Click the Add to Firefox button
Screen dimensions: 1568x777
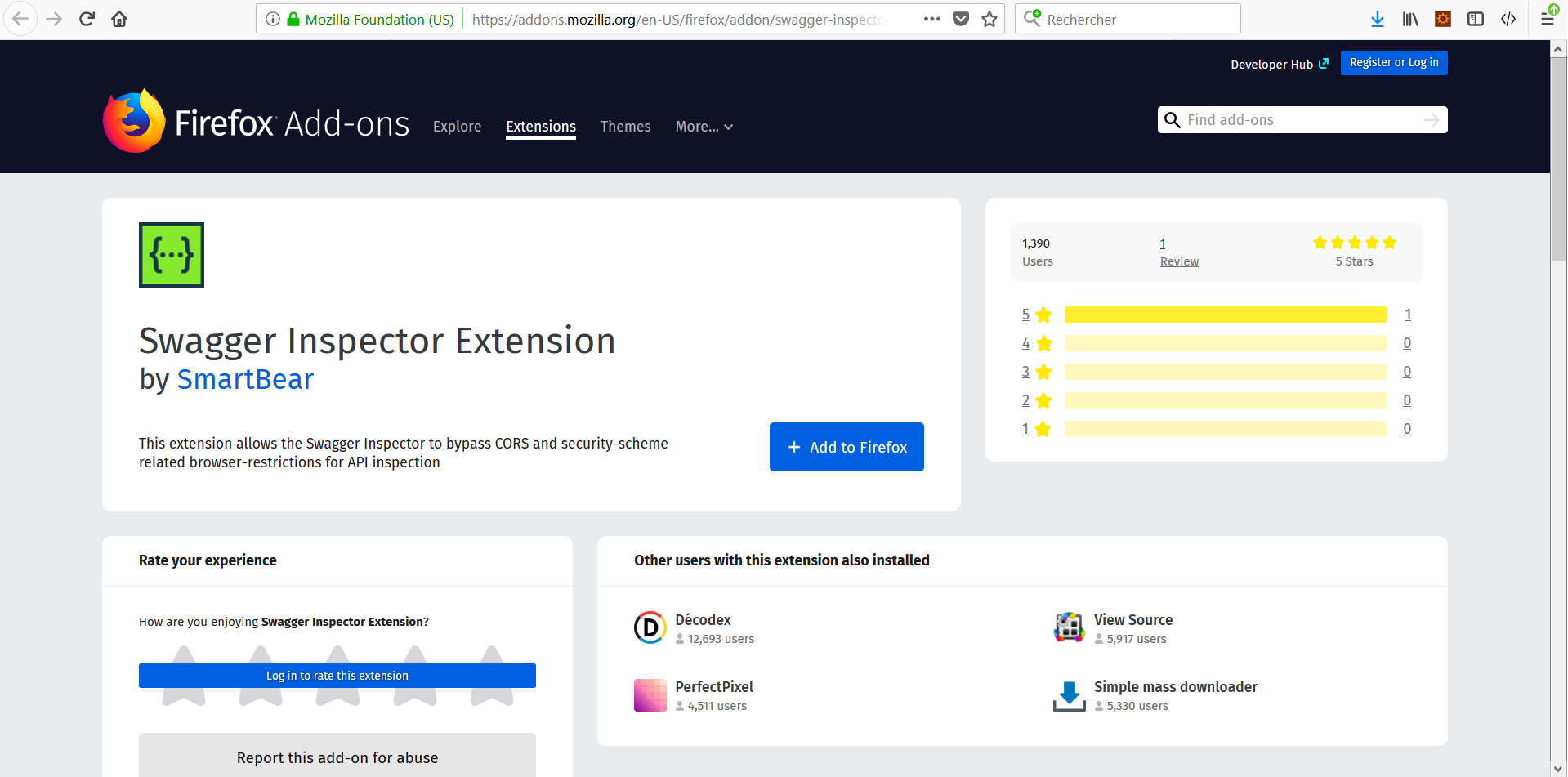click(847, 447)
